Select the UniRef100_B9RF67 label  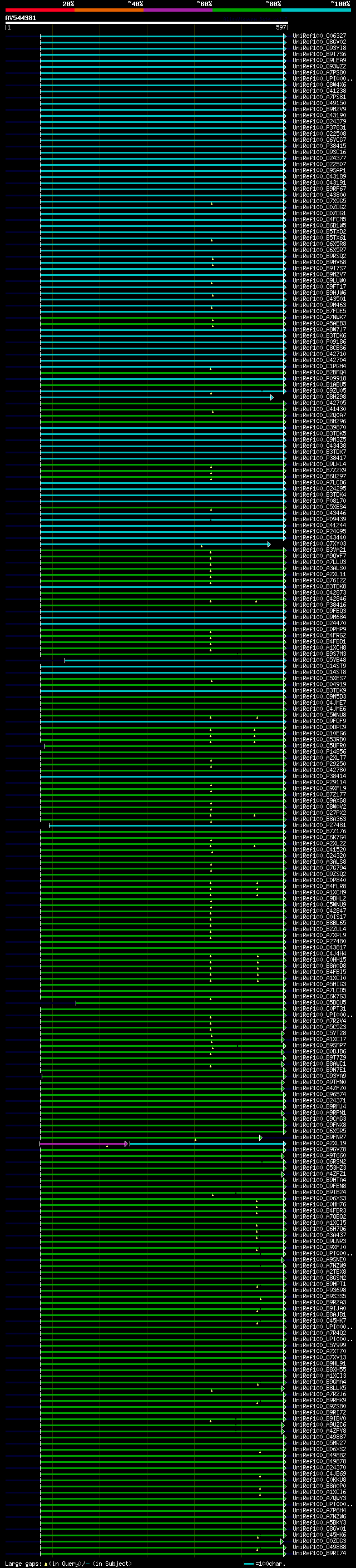point(319,189)
